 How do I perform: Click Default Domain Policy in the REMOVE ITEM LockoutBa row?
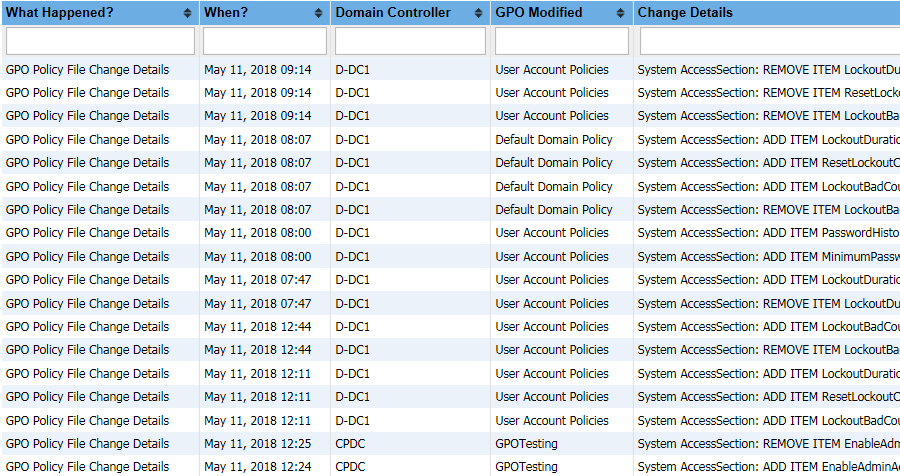pyautogui.click(x=554, y=210)
